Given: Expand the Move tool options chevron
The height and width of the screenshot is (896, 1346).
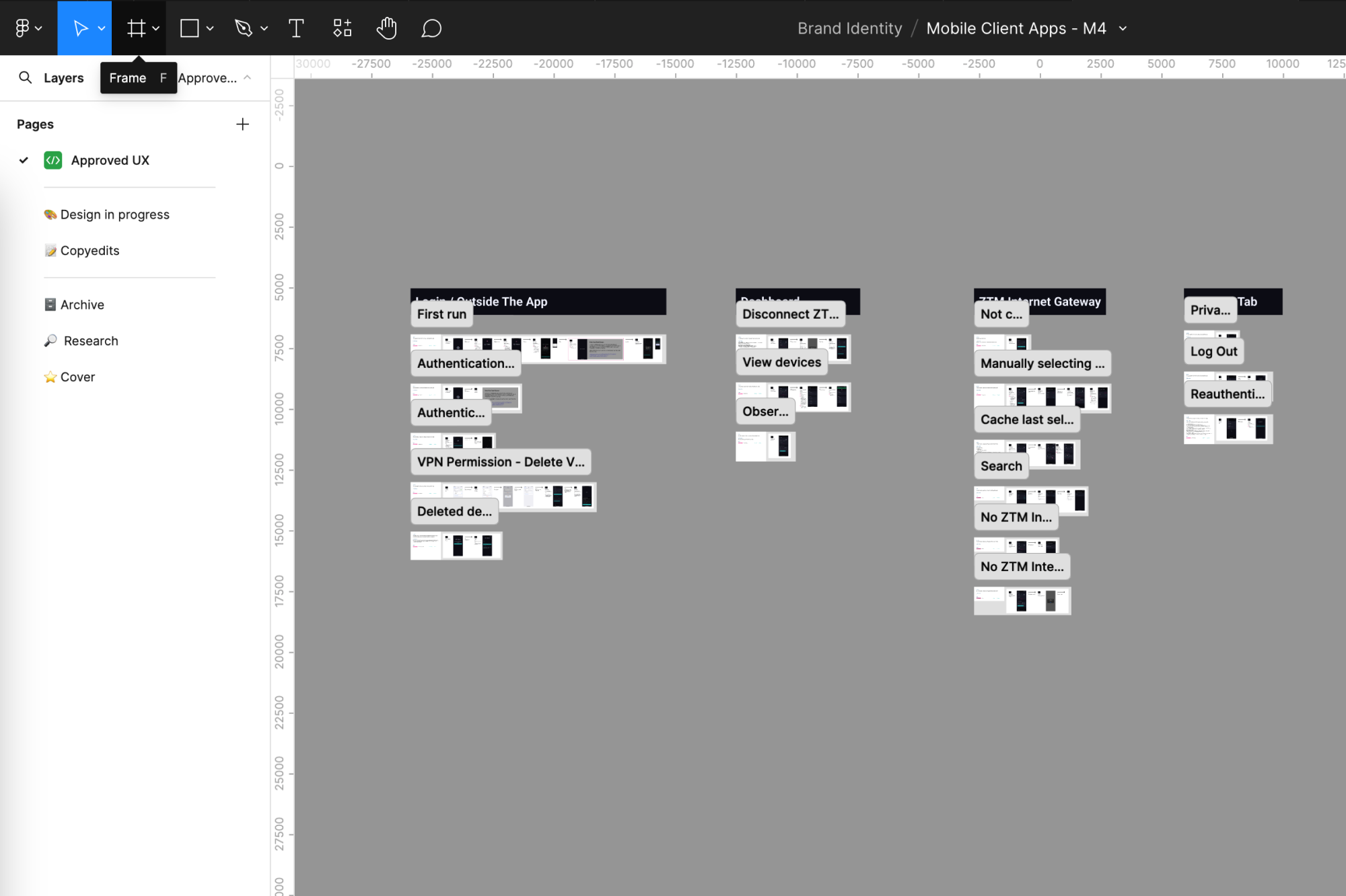Looking at the screenshot, I should pyautogui.click(x=101, y=28).
